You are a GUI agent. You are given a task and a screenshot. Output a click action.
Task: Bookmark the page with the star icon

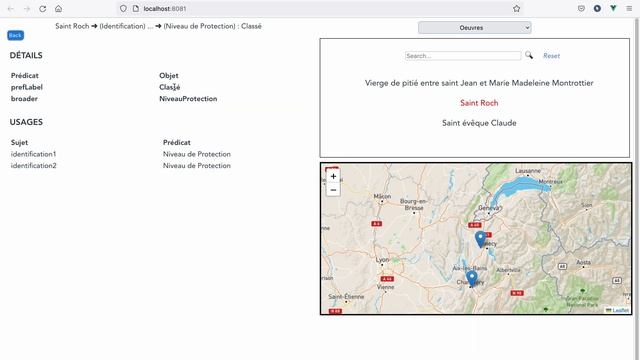516,9
